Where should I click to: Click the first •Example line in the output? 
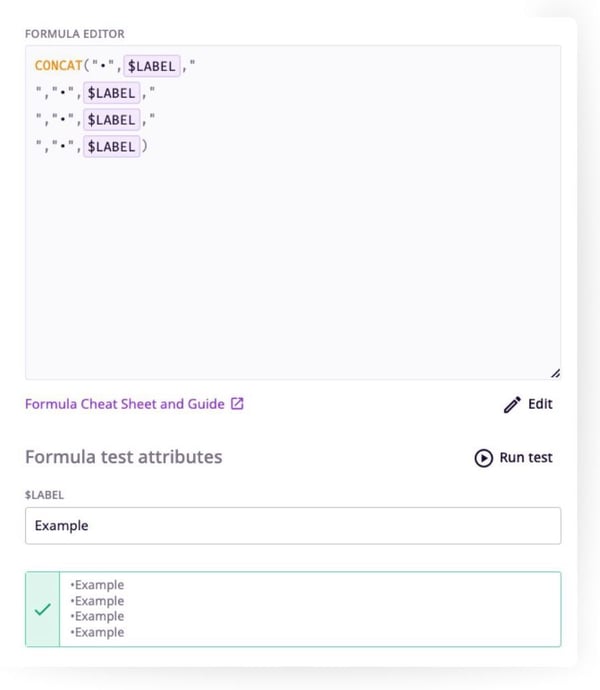point(97,585)
